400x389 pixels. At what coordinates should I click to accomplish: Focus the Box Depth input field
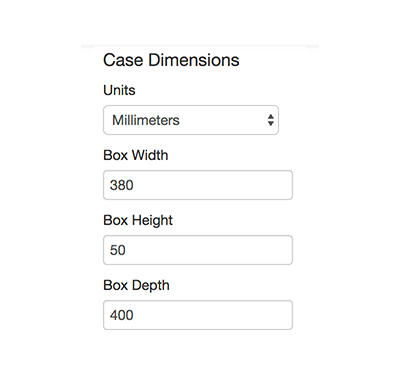tap(198, 315)
